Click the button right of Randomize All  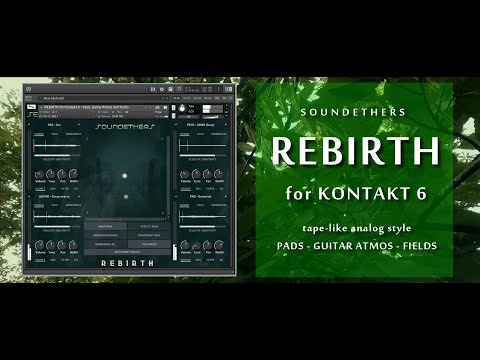(149, 244)
